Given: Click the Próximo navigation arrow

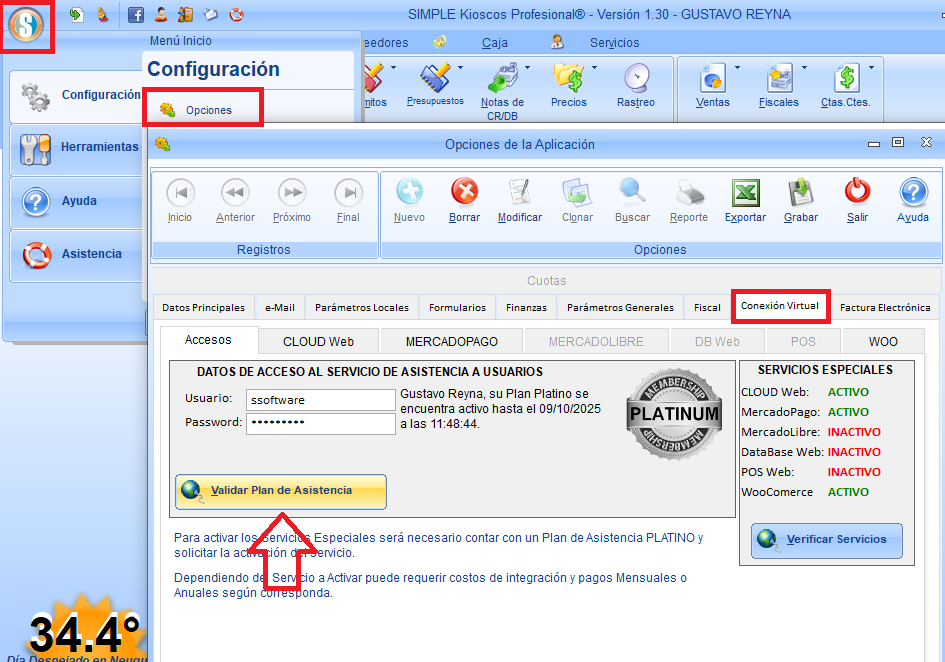Looking at the screenshot, I should (292, 193).
